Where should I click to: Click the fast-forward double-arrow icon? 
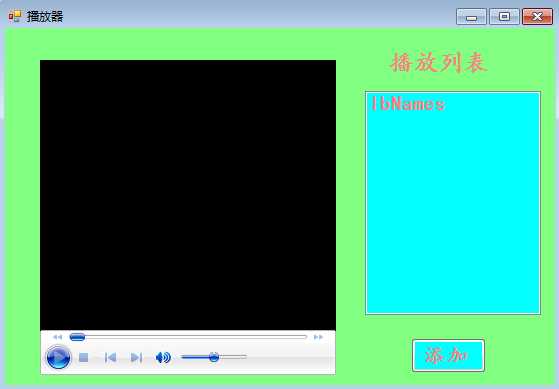(x=318, y=337)
